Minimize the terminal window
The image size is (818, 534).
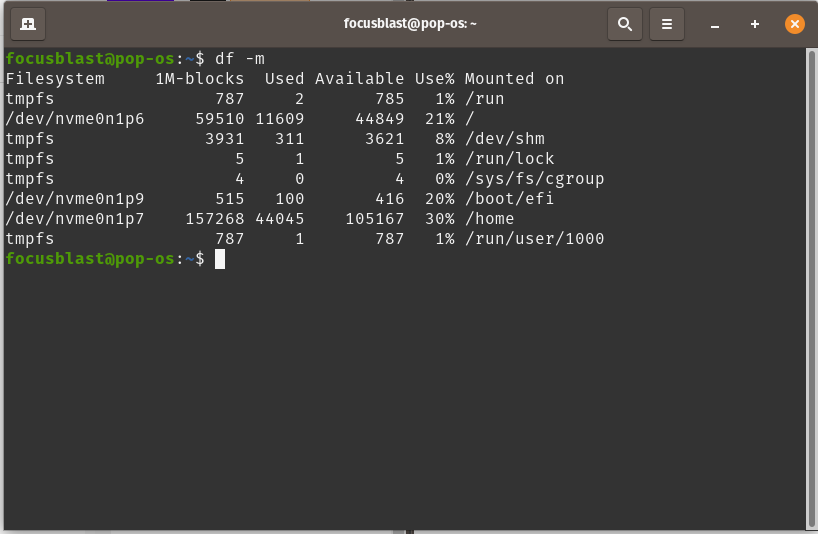[x=715, y=23]
